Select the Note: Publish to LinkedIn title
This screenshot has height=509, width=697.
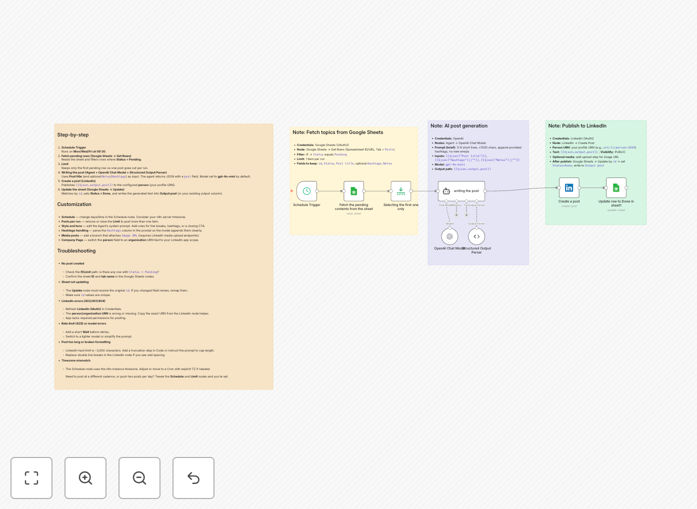(x=577, y=126)
